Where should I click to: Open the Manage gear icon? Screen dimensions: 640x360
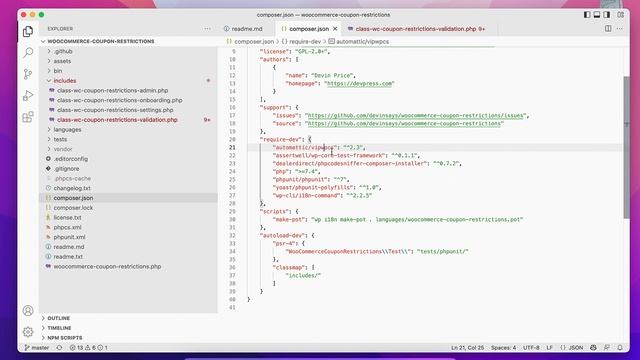click(x=28, y=332)
